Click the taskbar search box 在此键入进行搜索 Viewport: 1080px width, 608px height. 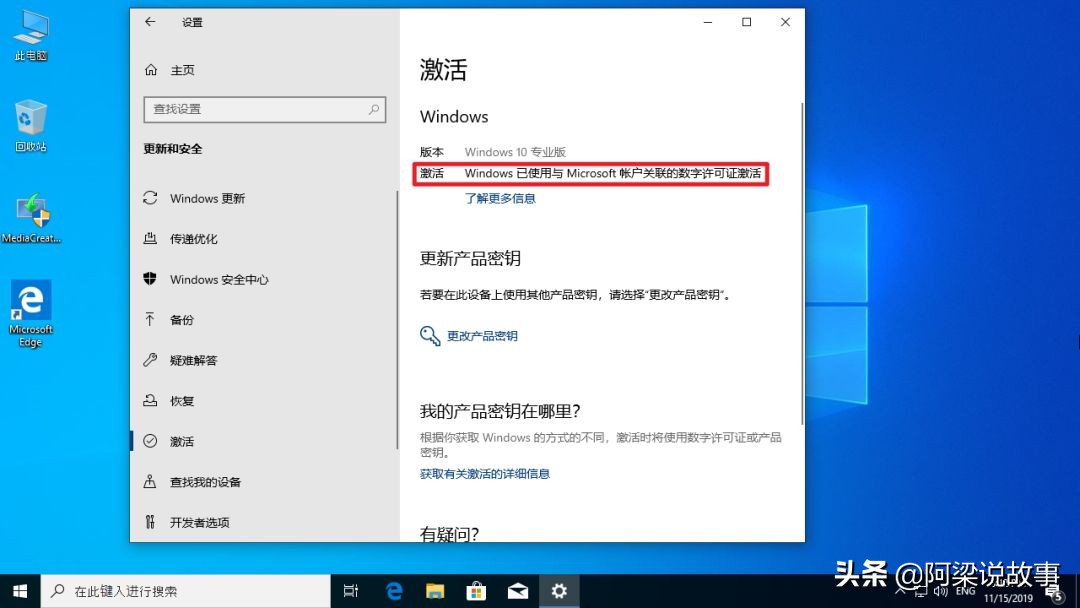tap(186, 591)
